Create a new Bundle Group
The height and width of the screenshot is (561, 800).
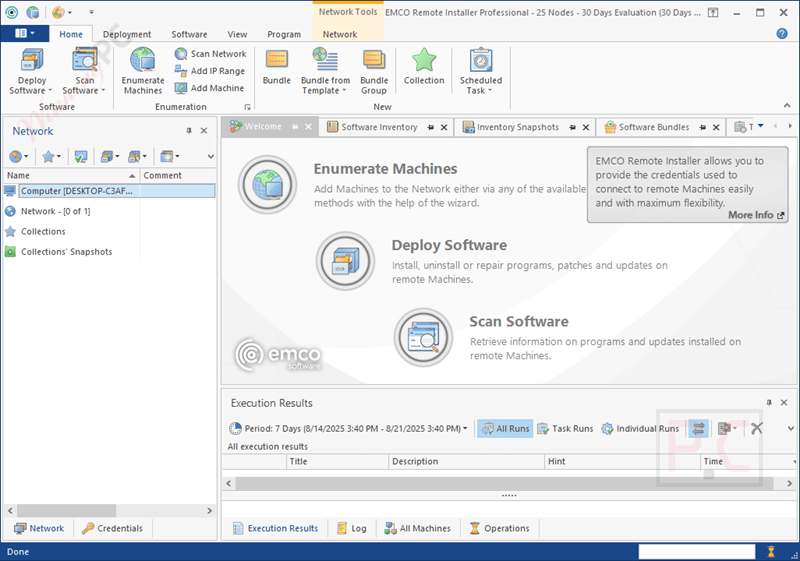tap(374, 71)
